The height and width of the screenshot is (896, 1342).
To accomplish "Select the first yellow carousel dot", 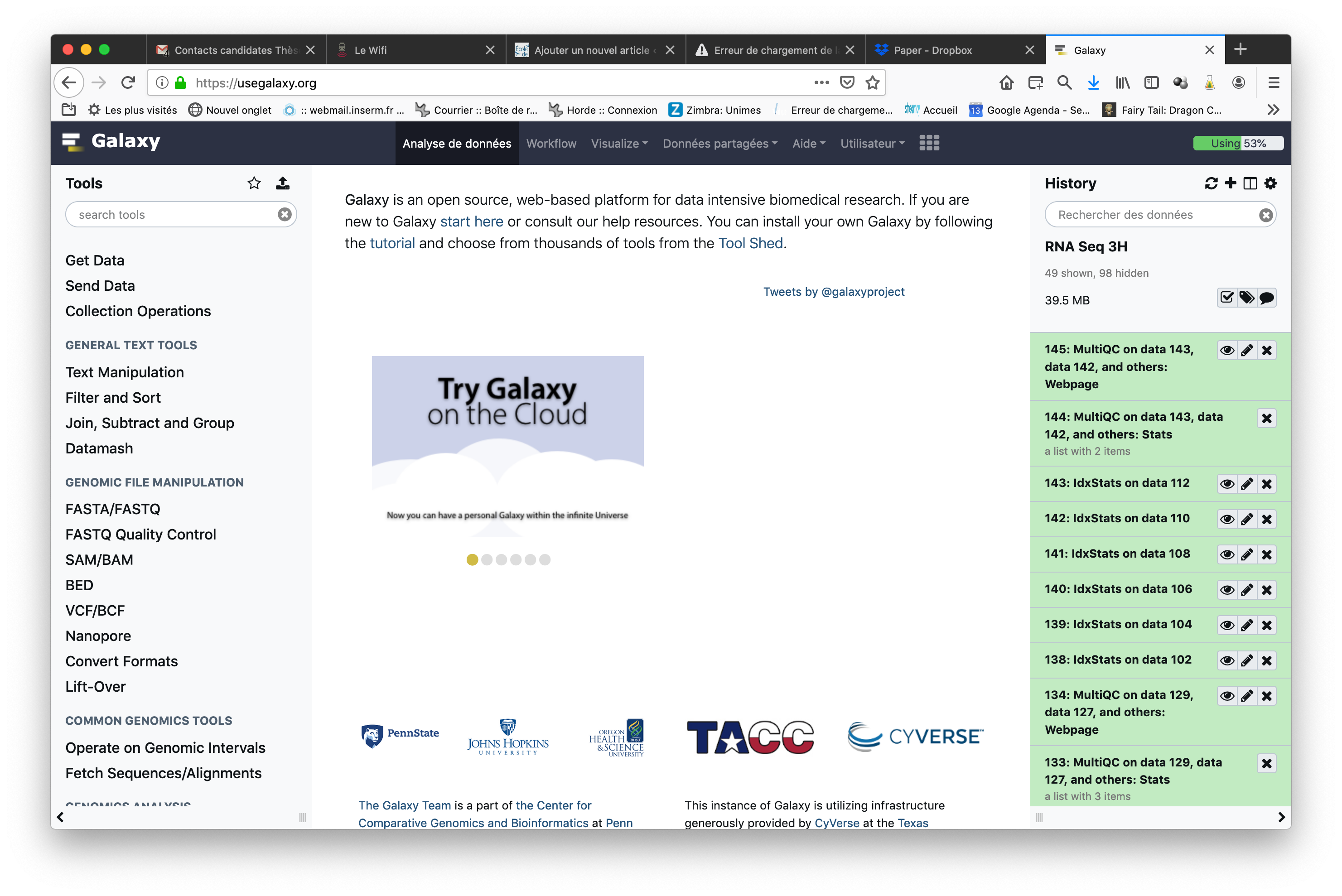I will click(x=472, y=560).
